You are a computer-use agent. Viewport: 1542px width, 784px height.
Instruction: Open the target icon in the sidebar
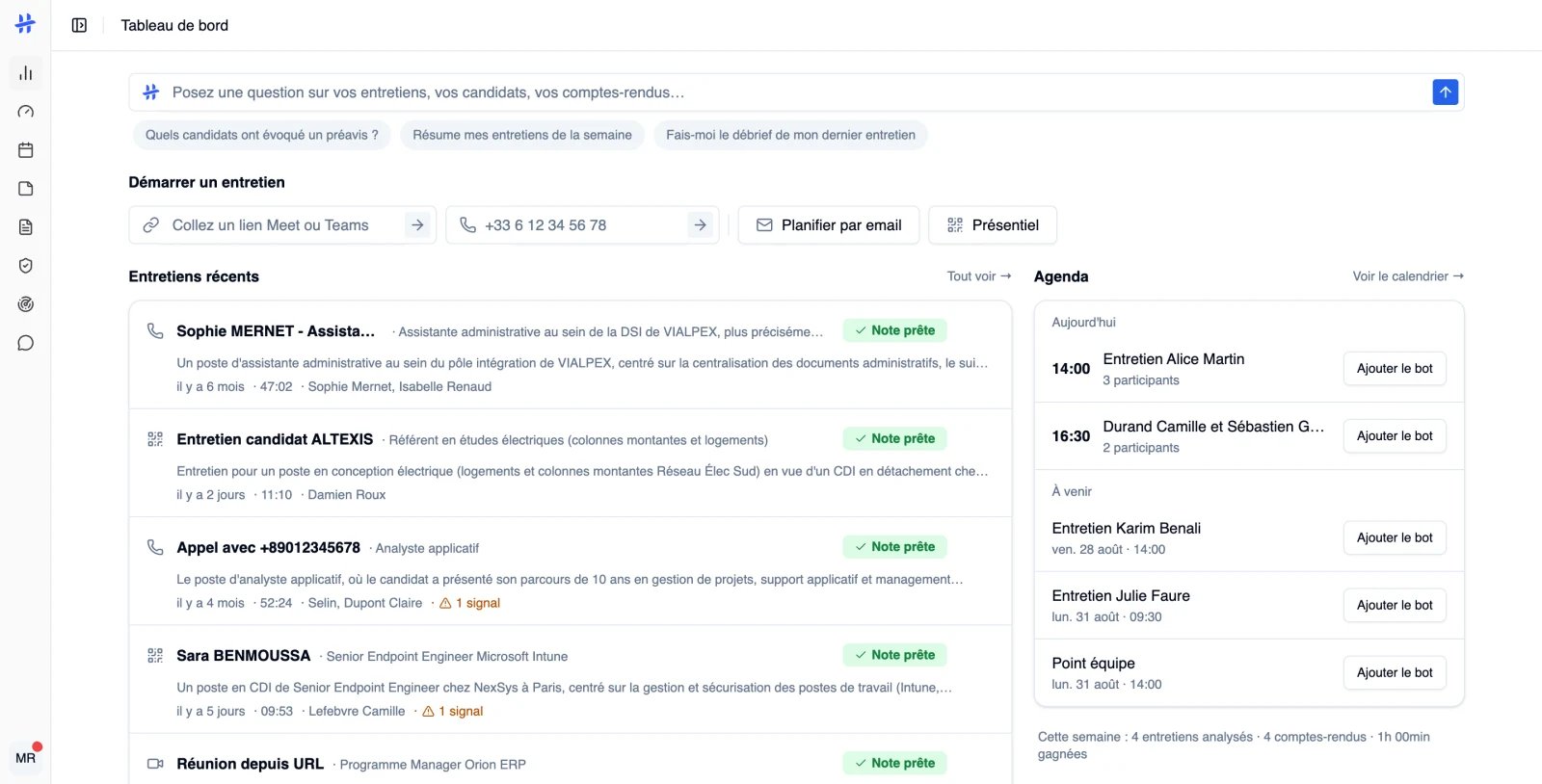click(x=26, y=304)
